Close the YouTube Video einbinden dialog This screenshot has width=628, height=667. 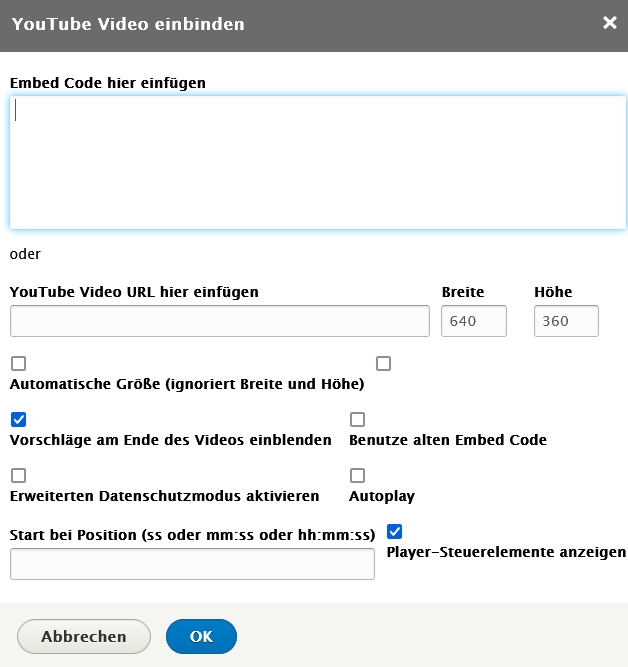point(609,23)
